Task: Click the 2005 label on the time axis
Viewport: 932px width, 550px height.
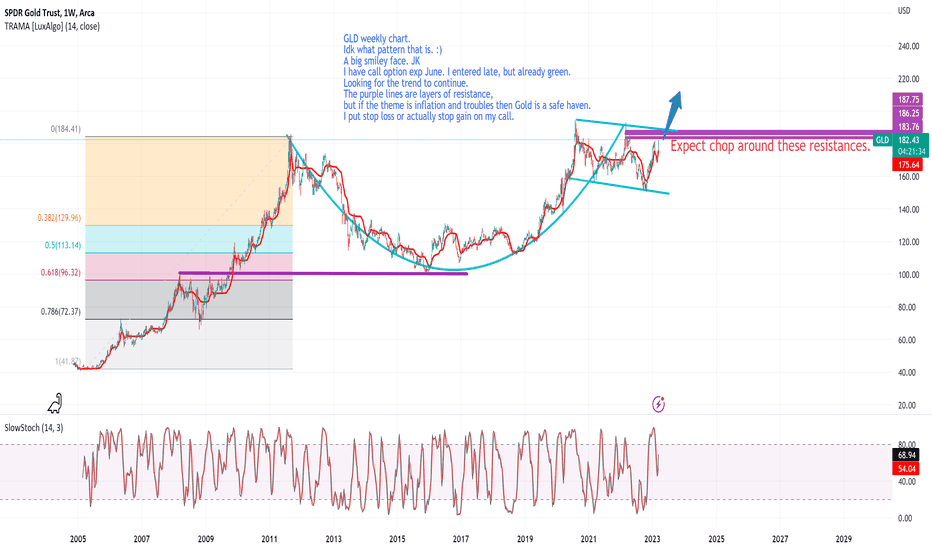Action: click(x=78, y=539)
